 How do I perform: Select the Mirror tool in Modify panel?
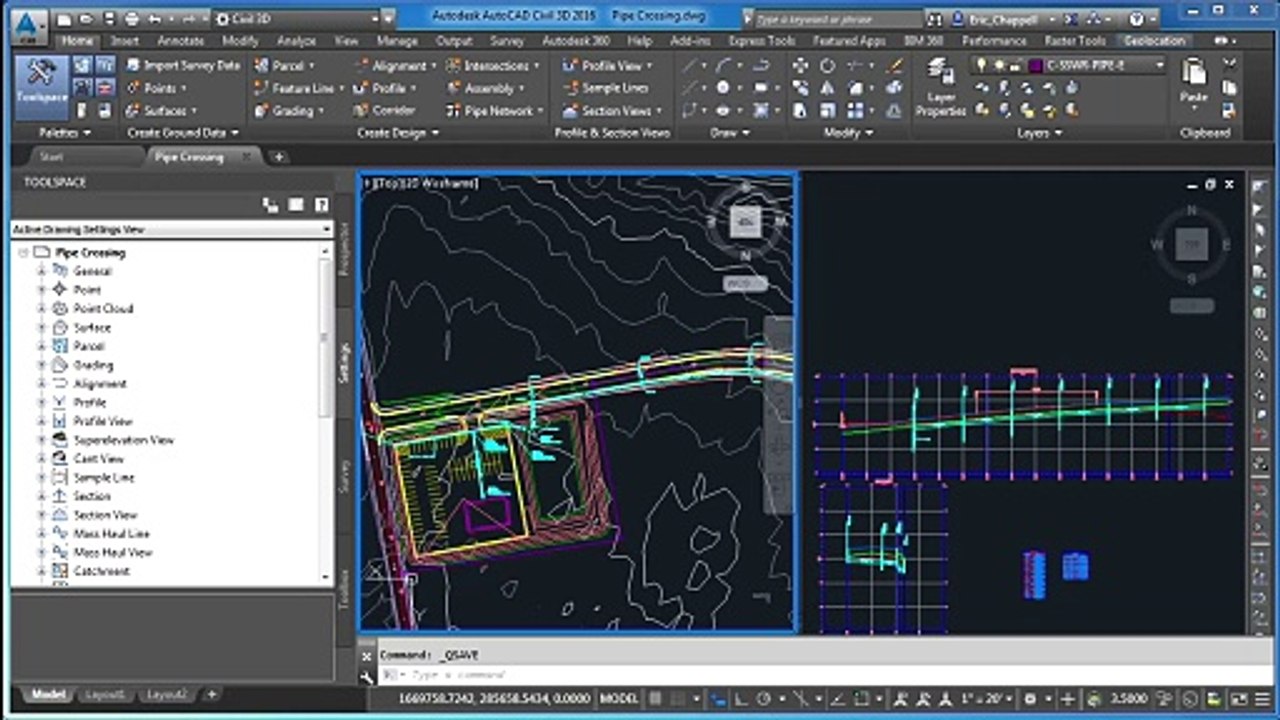click(x=827, y=88)
